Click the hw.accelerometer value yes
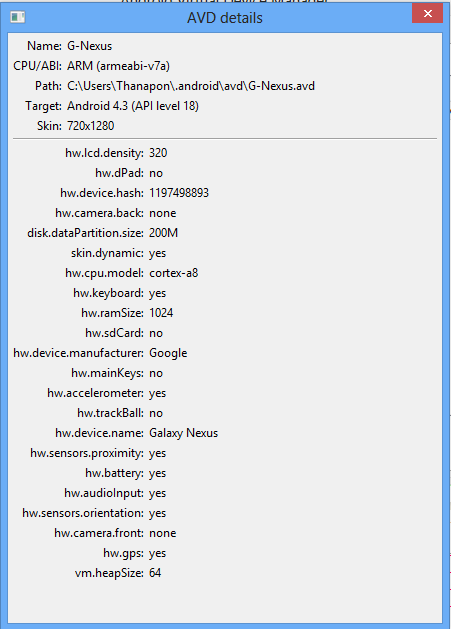The image size is (451, 629). pyautogui.click(x=157, y=393)
